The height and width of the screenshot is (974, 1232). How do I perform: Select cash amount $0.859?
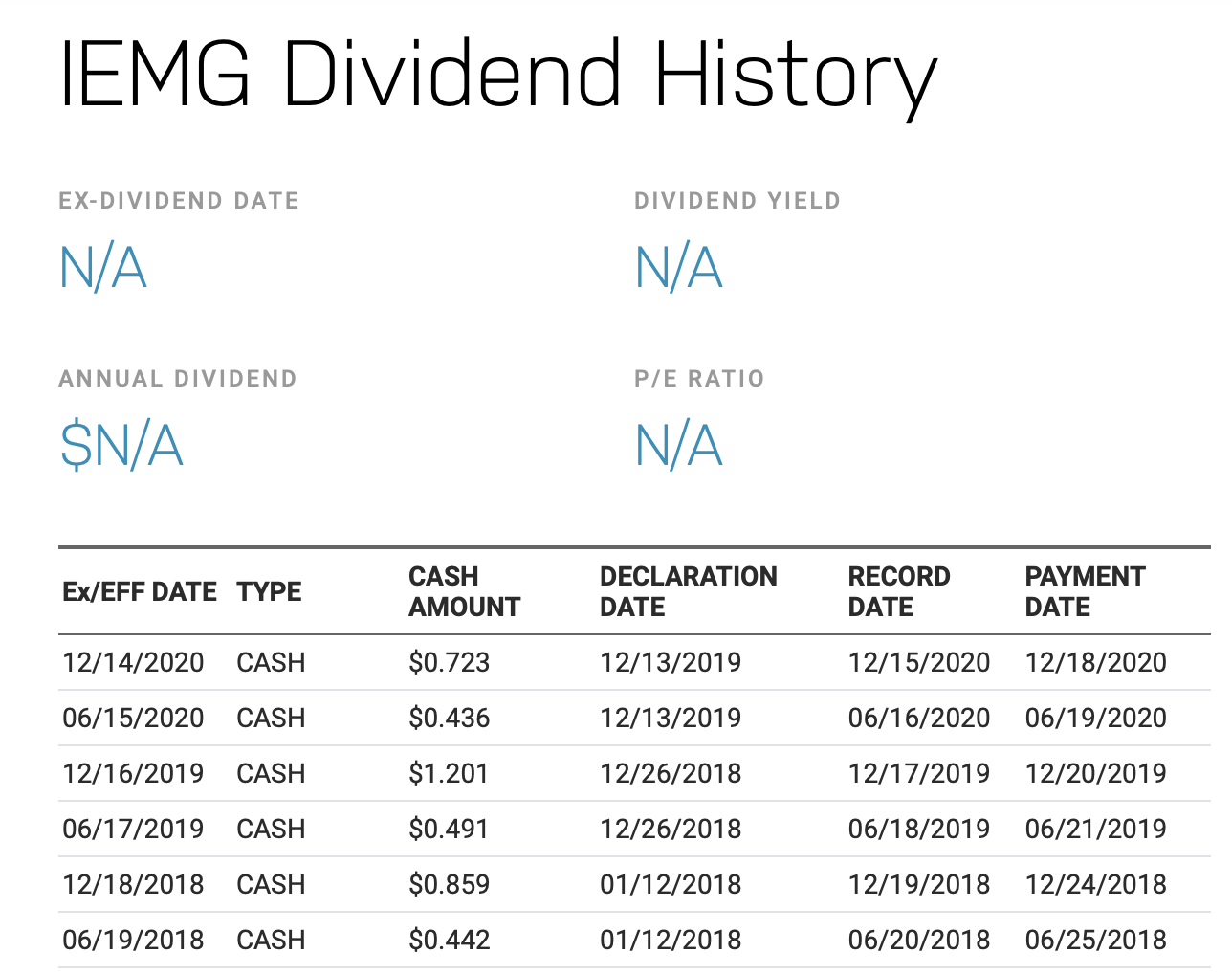click(x=449, y=884)
